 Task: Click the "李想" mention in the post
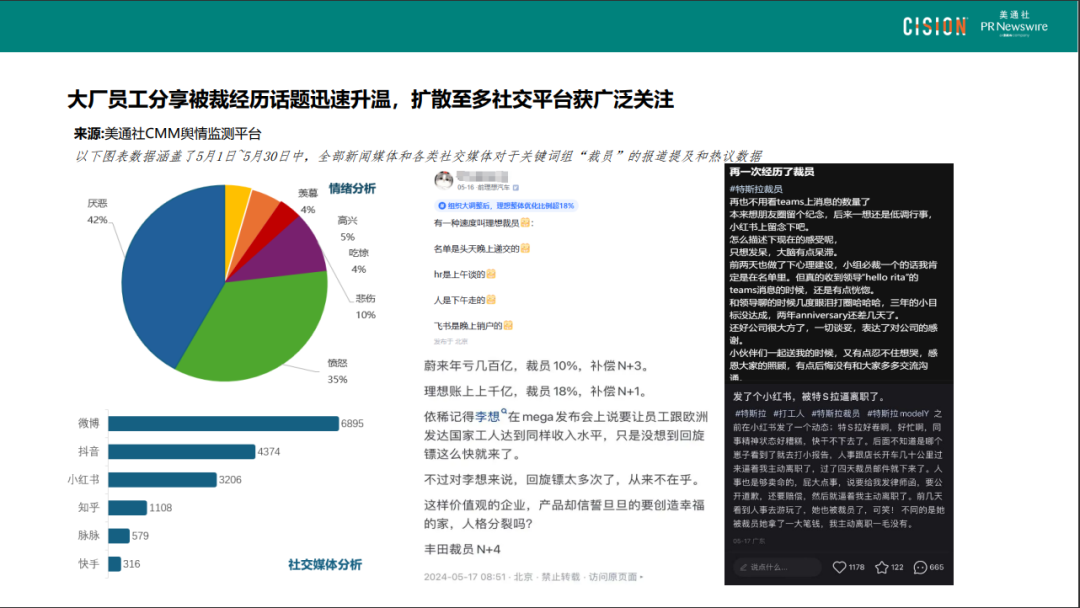[x=488, y=418]
